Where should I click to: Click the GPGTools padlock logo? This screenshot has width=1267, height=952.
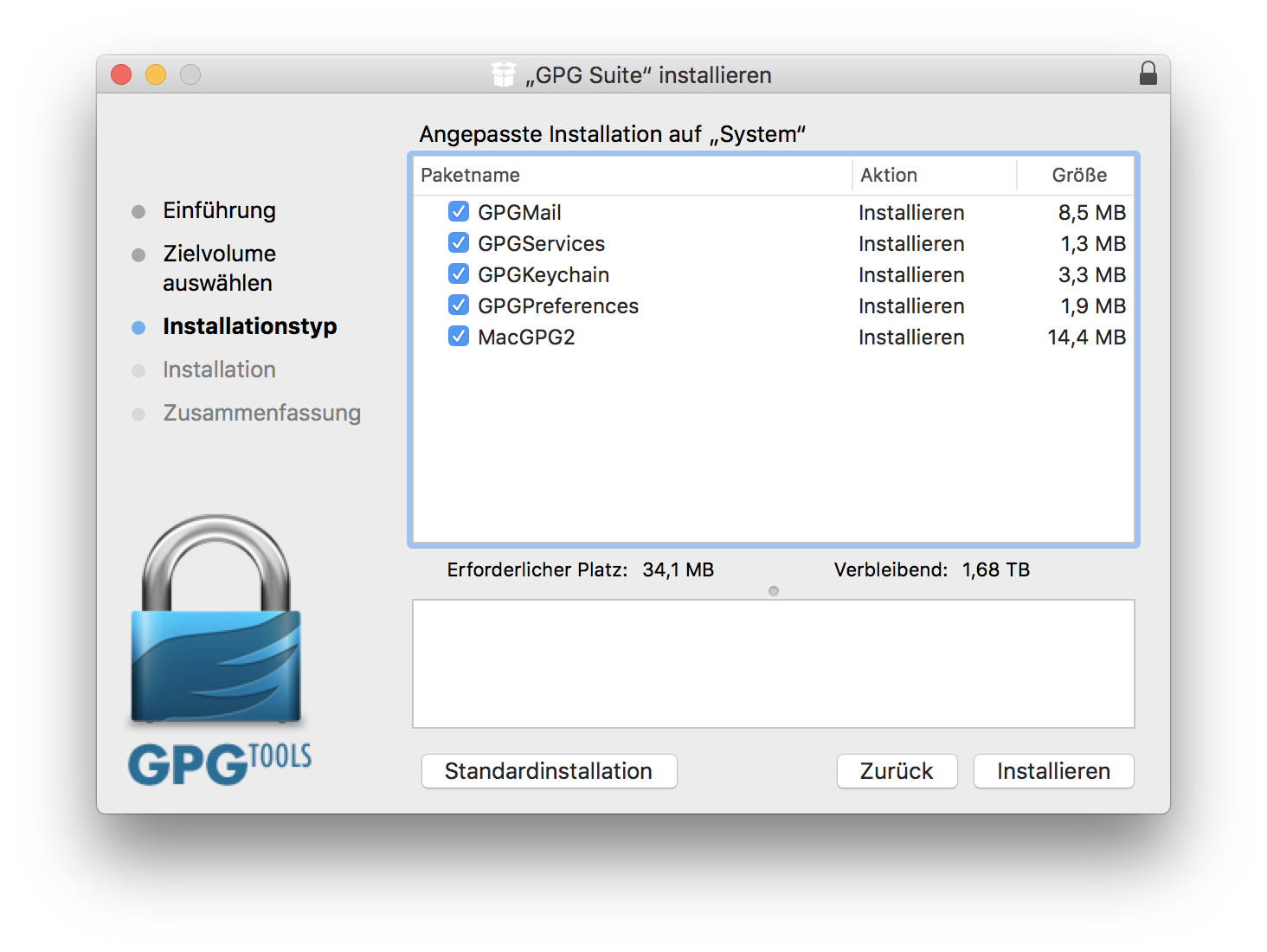click(x=216, y=619)
